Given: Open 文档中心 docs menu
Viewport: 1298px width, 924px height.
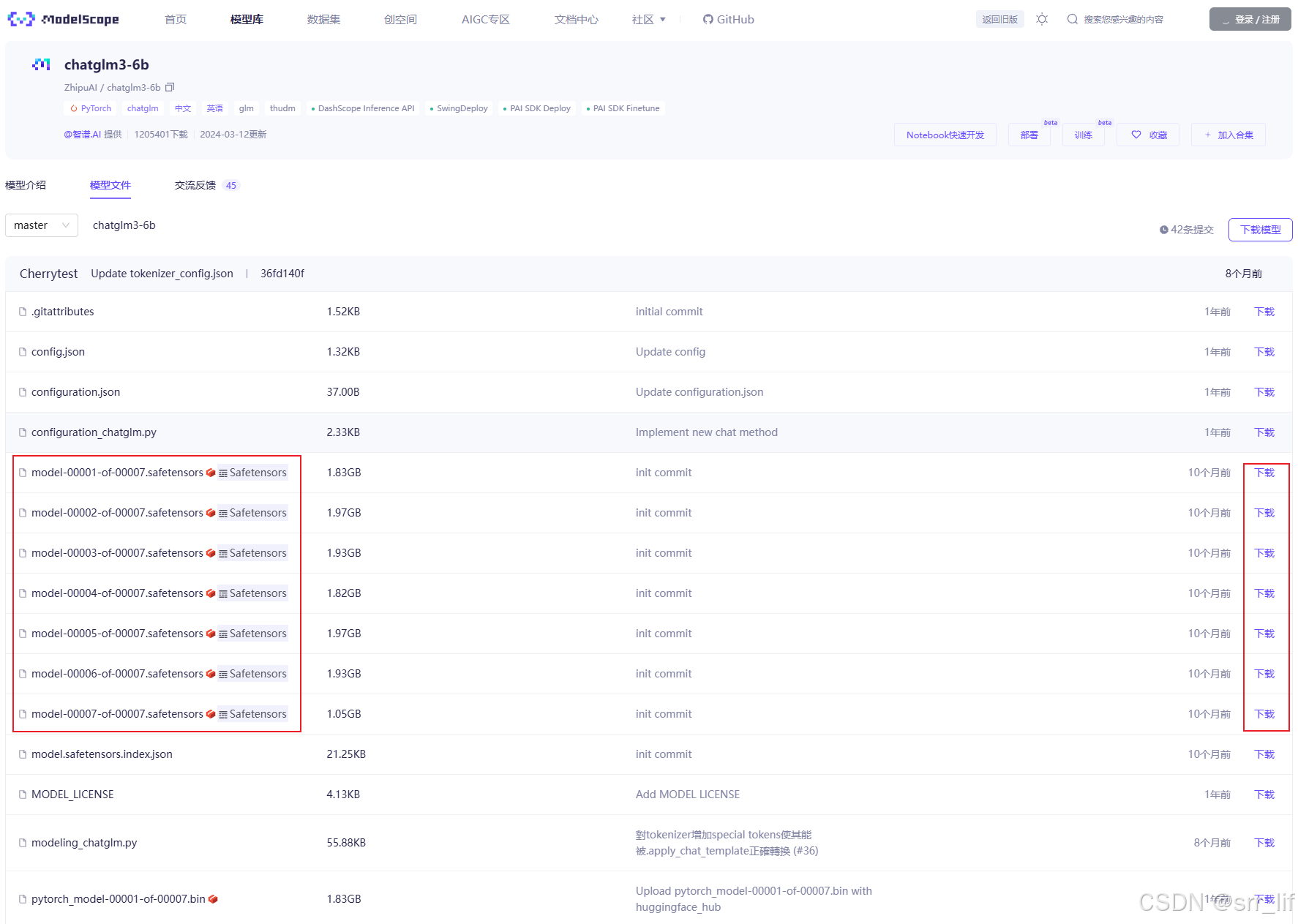Looking at the screenshot, I should point(577,19).
